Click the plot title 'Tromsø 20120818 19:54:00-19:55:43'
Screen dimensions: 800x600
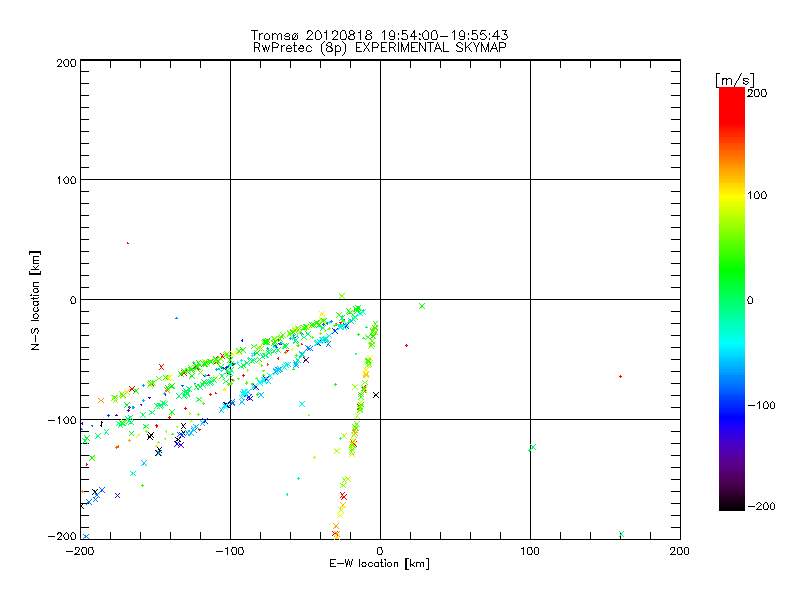click(x=379, y=35)
